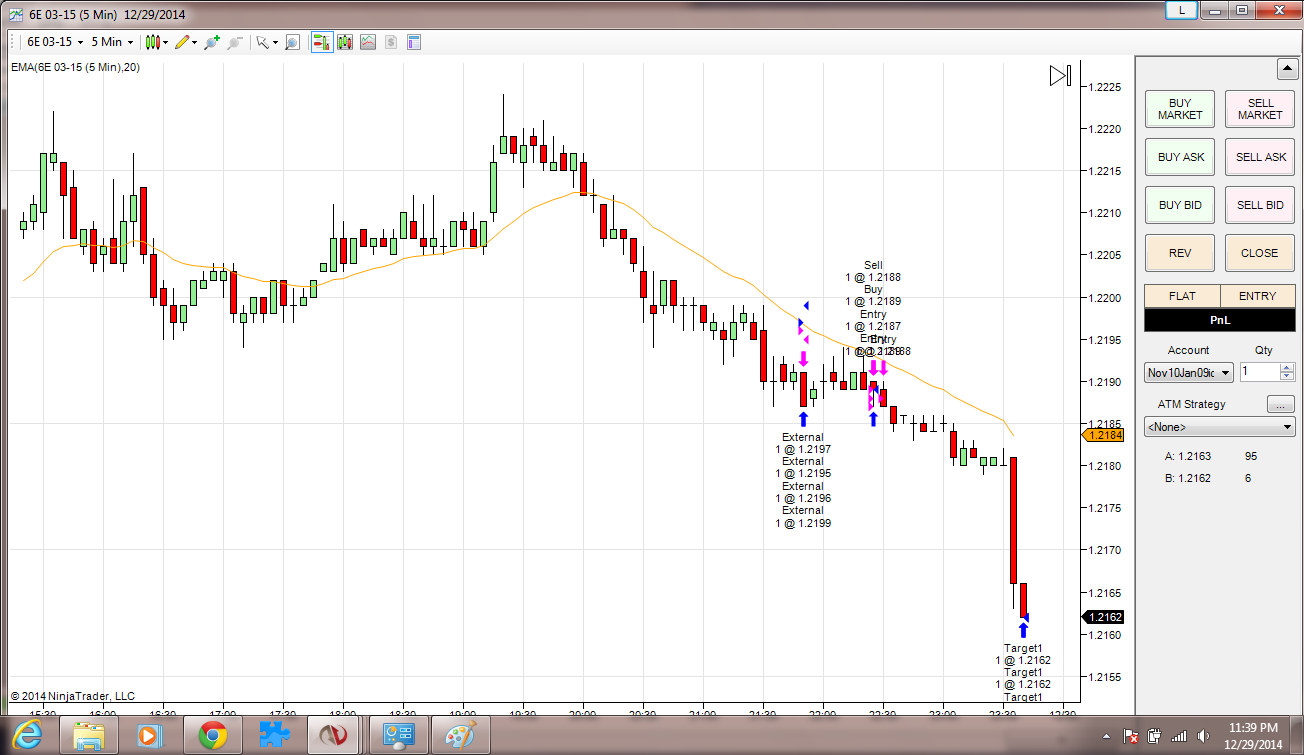Click the SELL ASK button
The height and width of the screenshot is (755, 1314).
[x=1260, y=157]
